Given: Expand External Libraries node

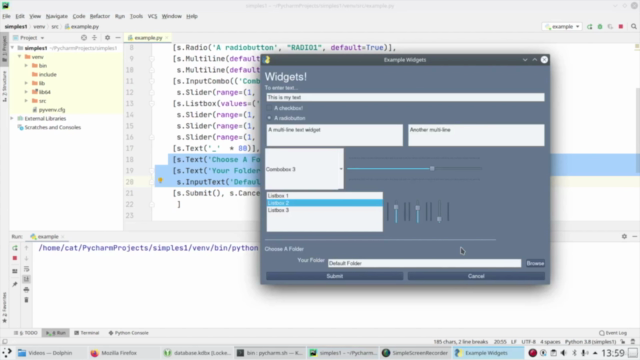Looking at the screenshot, I should point(12,118).
